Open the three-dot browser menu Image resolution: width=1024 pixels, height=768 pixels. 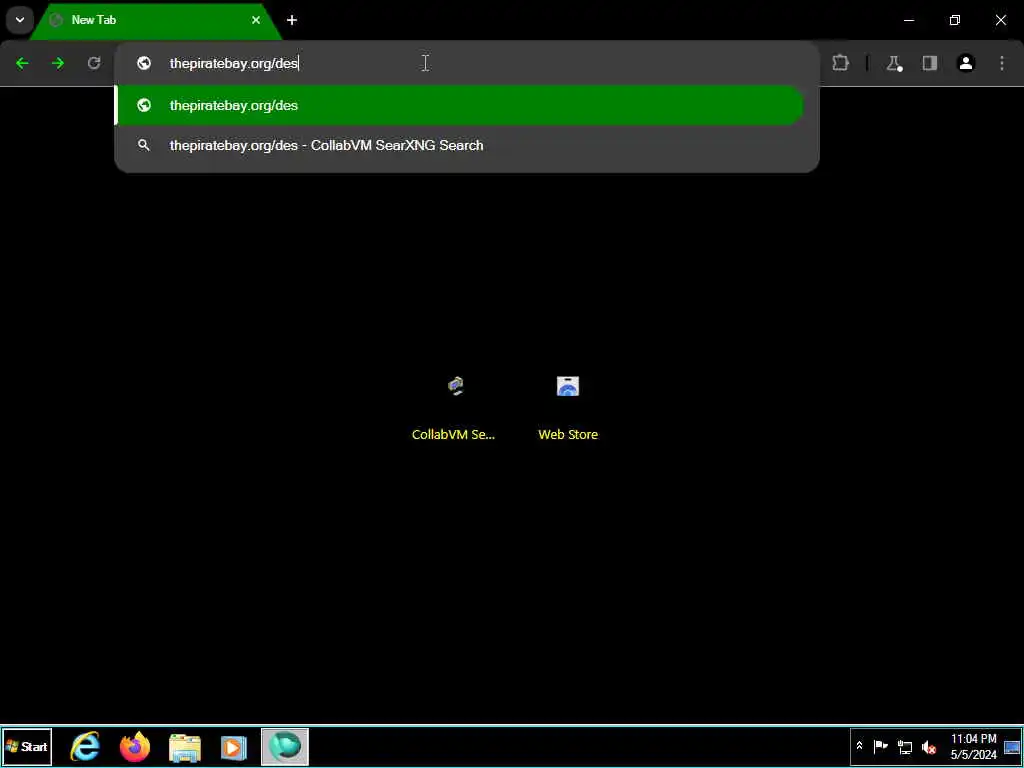point(1002,63)
